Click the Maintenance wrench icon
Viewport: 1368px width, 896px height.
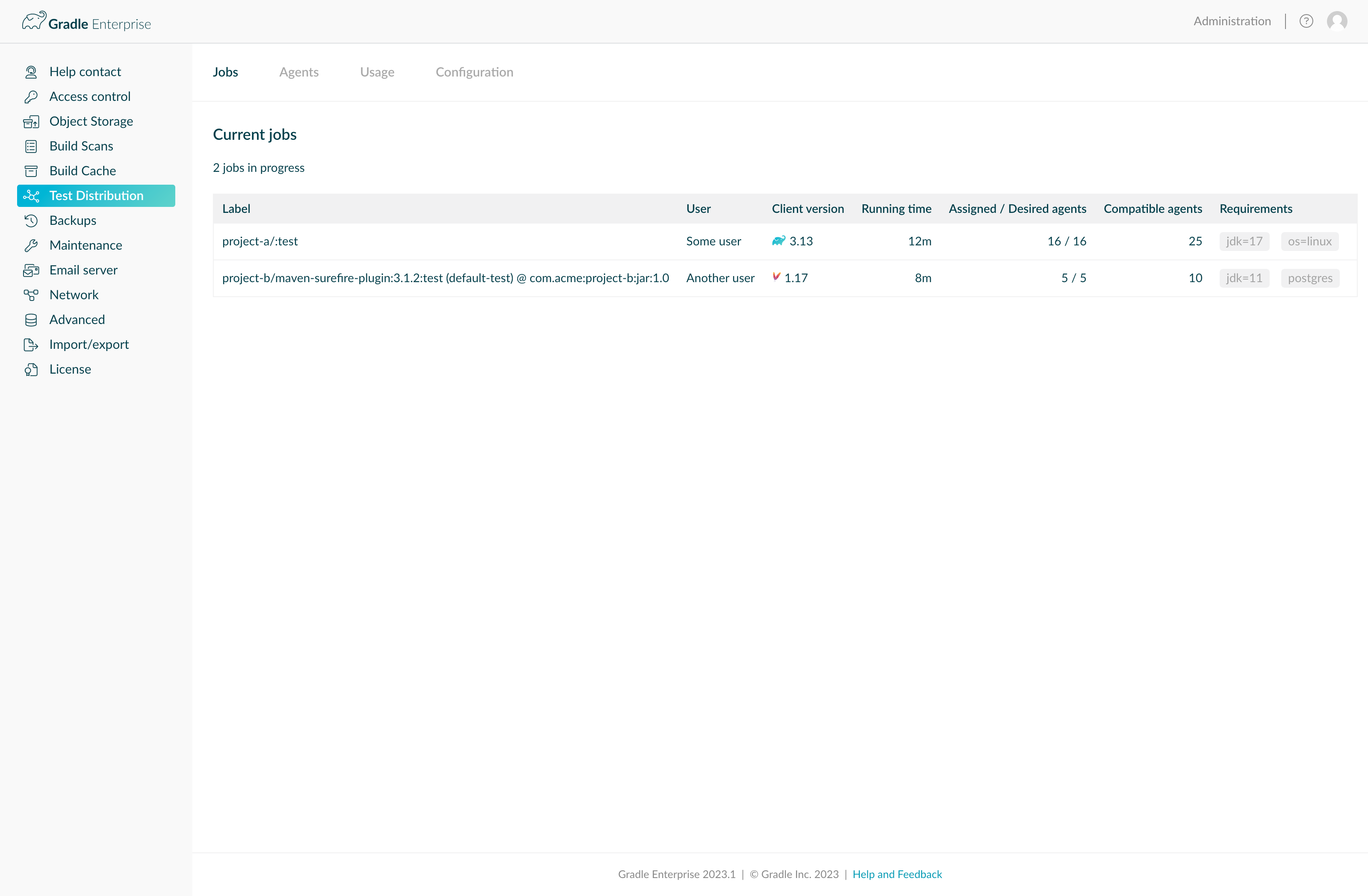click(x=31, y=245)
